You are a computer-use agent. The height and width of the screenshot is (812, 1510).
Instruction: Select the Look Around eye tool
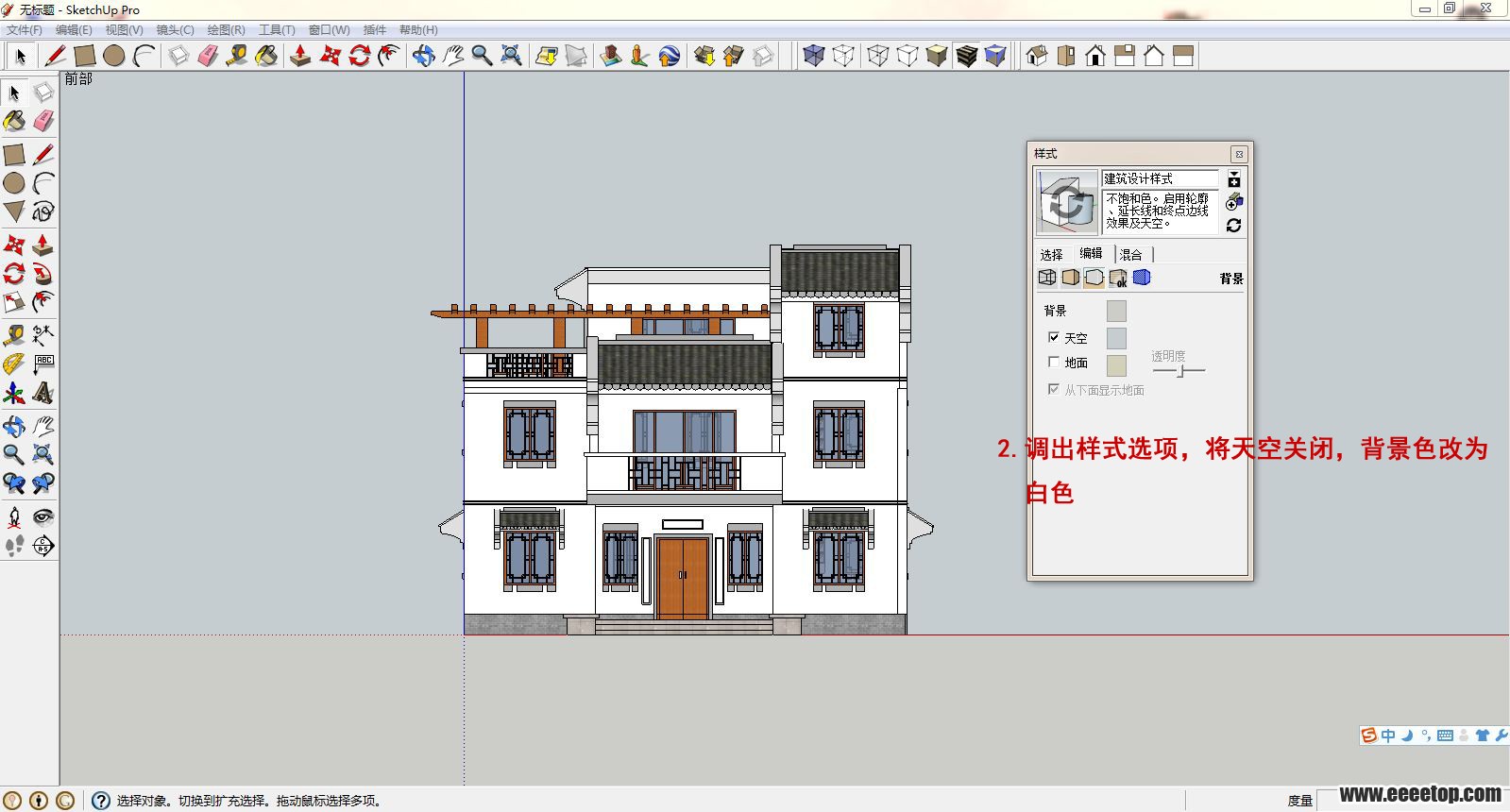click(x=43, y=517)
